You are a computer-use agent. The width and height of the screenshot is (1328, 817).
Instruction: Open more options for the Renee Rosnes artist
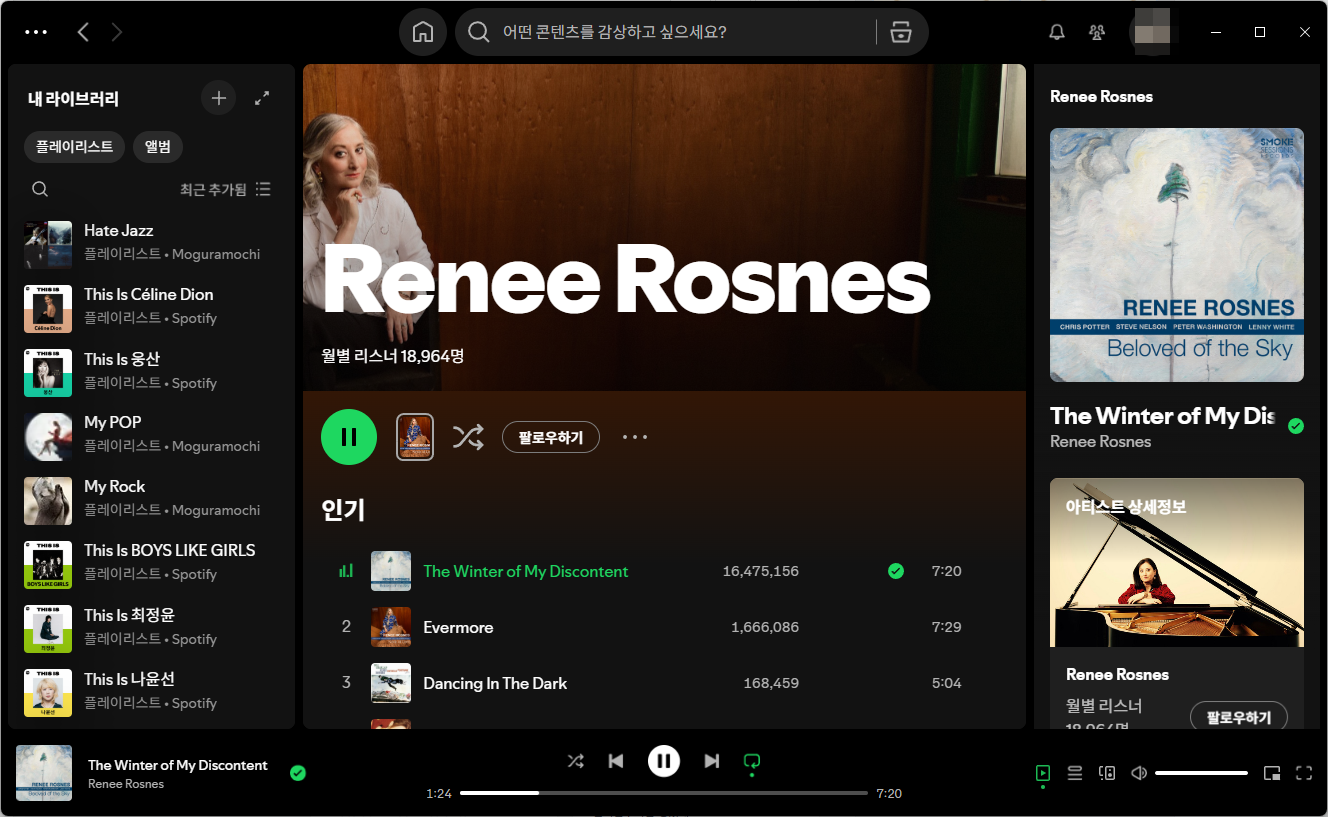(635, 437)
